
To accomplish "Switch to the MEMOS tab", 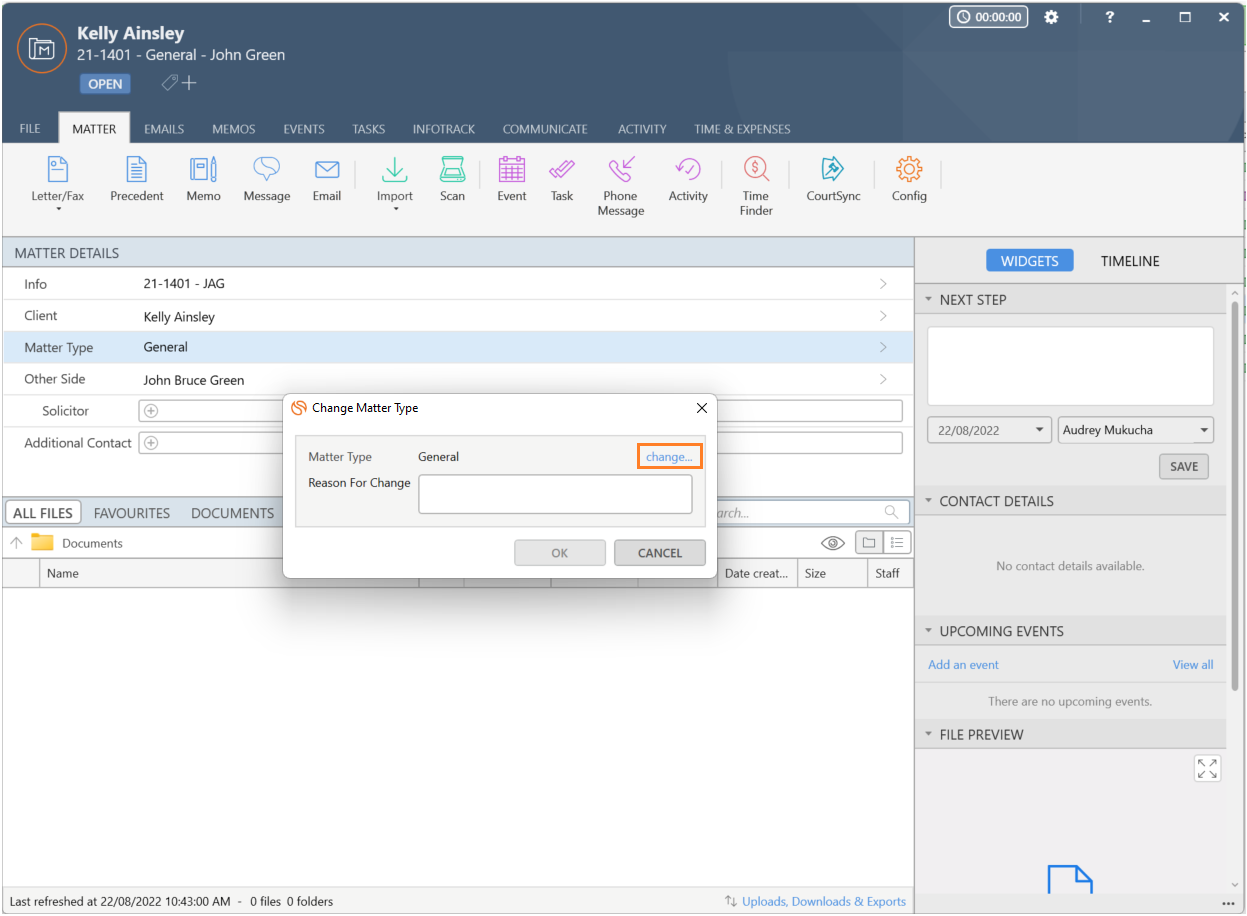I will [x=233, y=129].
